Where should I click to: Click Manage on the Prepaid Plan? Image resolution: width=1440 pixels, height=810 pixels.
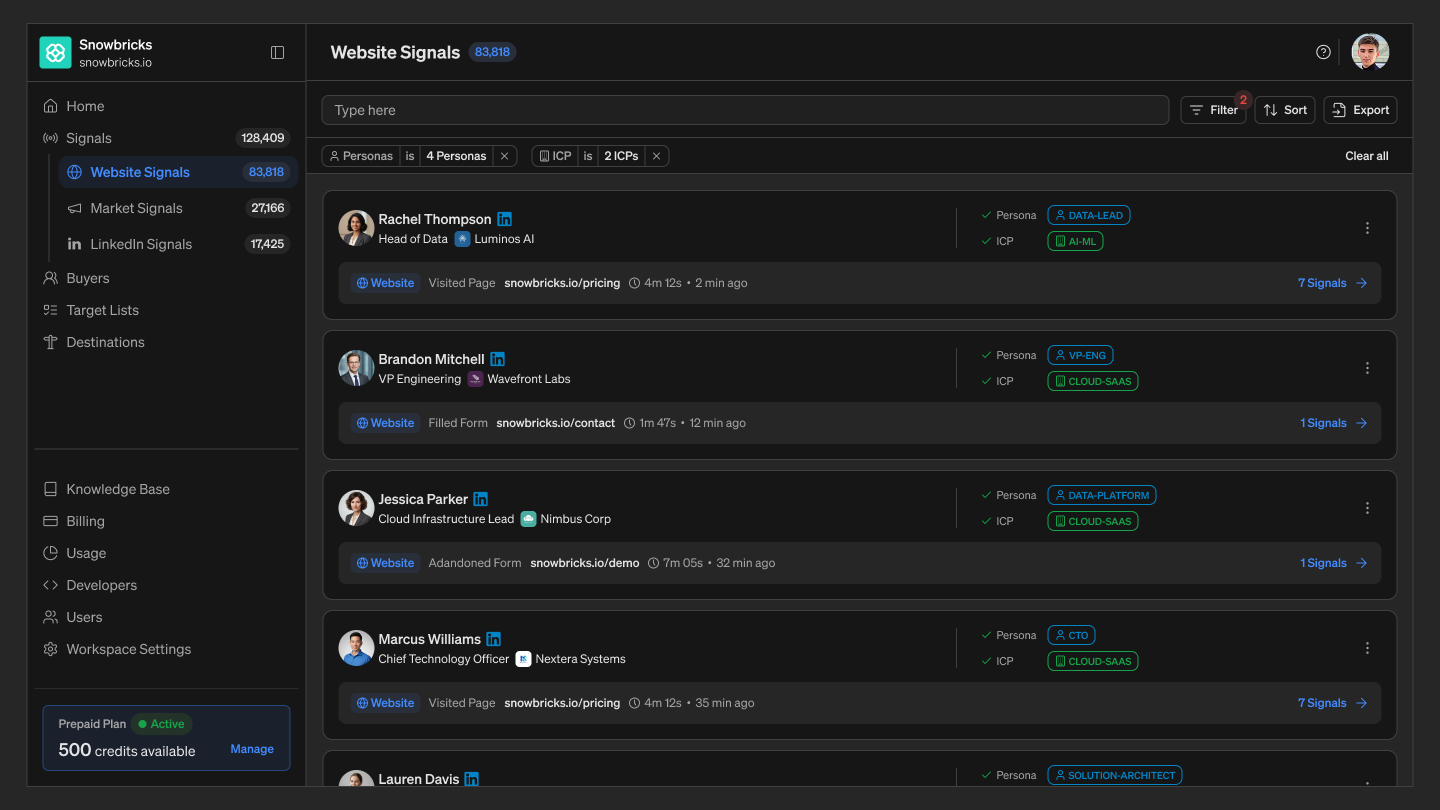pyautogui.click(x=252, y=749)
